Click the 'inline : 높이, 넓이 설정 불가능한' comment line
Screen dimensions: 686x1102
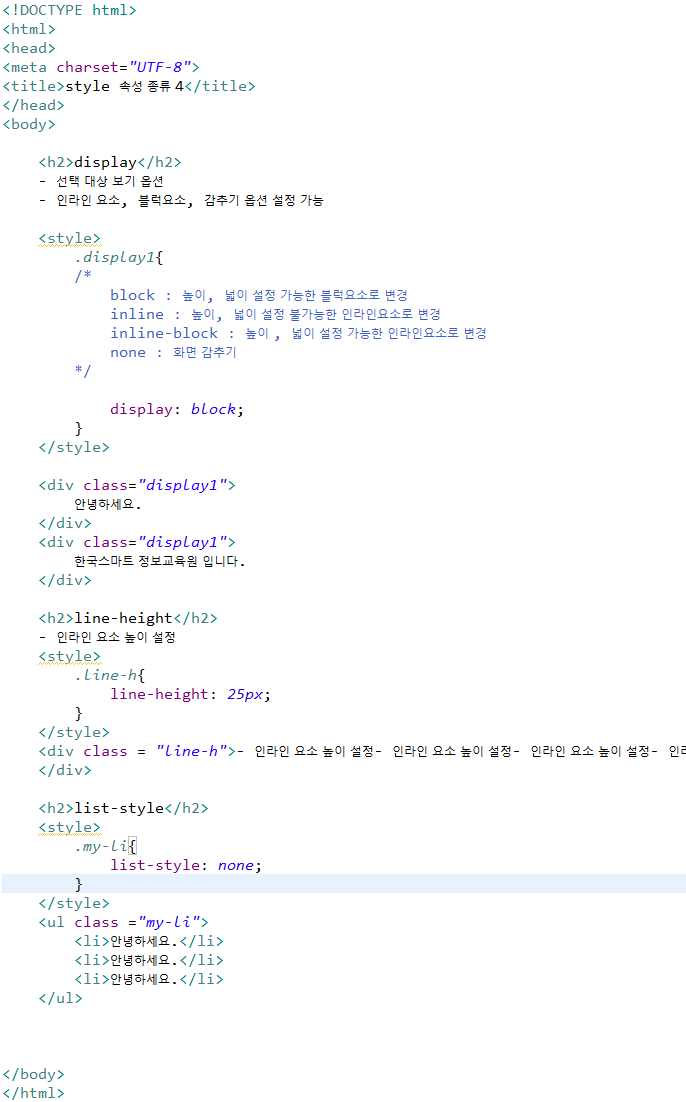point(276,314)
